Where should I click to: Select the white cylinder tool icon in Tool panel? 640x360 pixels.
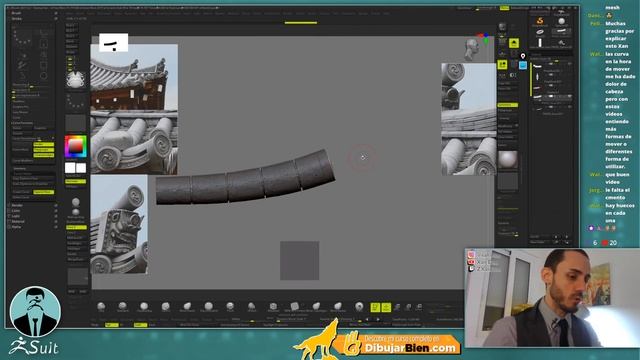coord(540,42)
